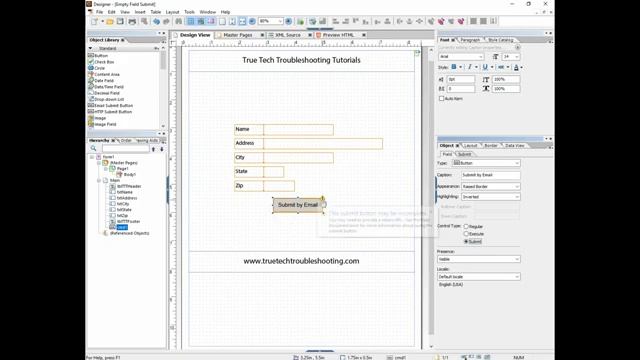Click the Redo toolbar icon
Viewport: 640px width, 360px height.
point(166,21)
